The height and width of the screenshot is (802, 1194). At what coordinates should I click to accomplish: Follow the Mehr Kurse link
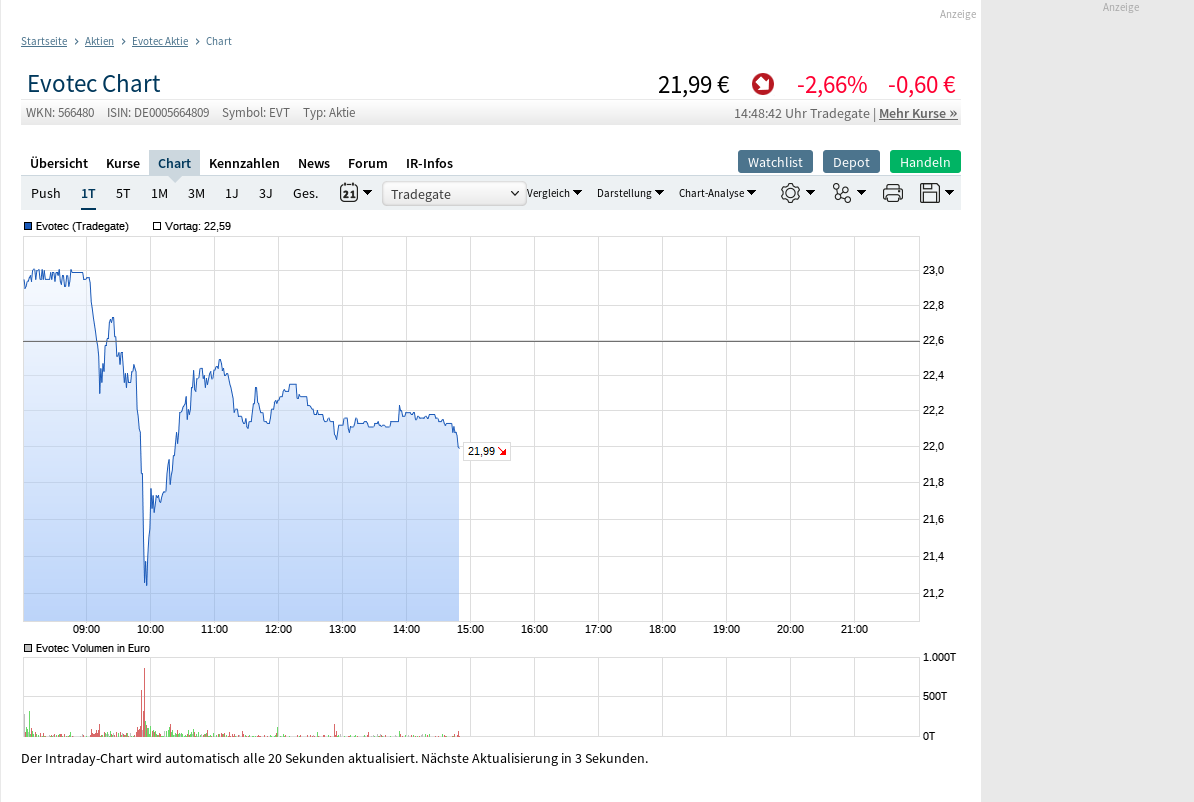tap(918, 113)
